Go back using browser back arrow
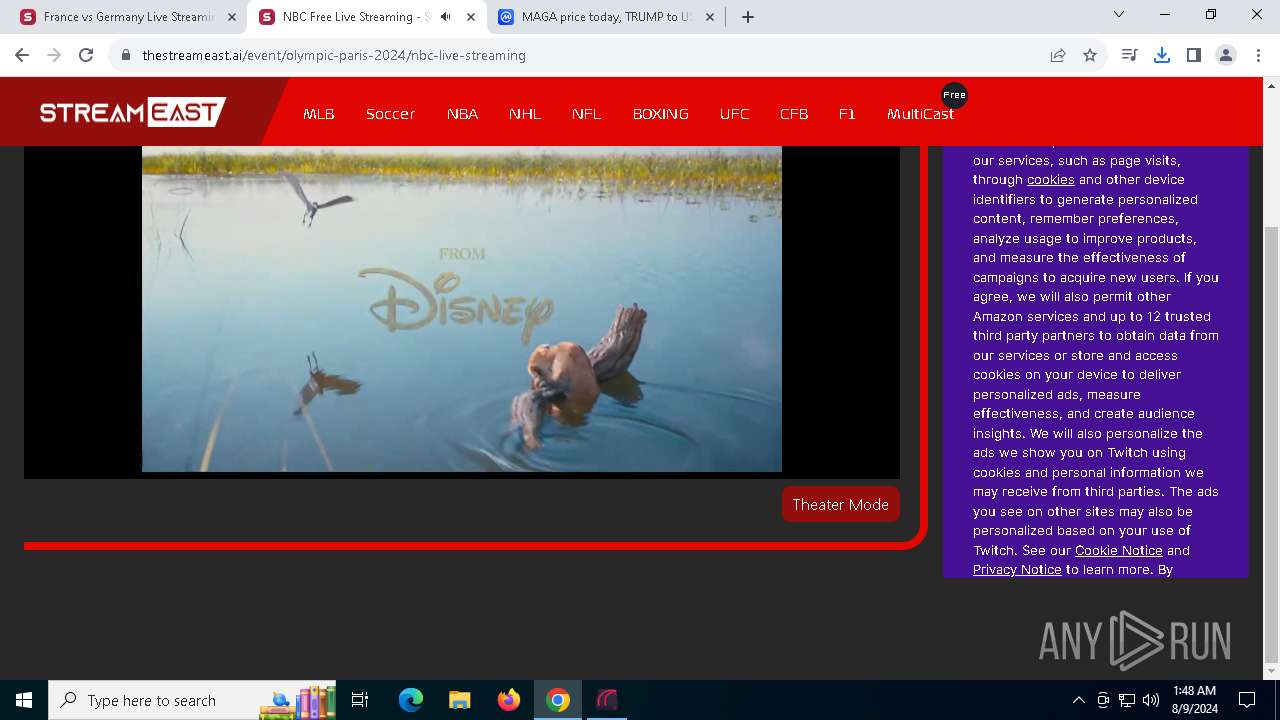 [22, 56]
